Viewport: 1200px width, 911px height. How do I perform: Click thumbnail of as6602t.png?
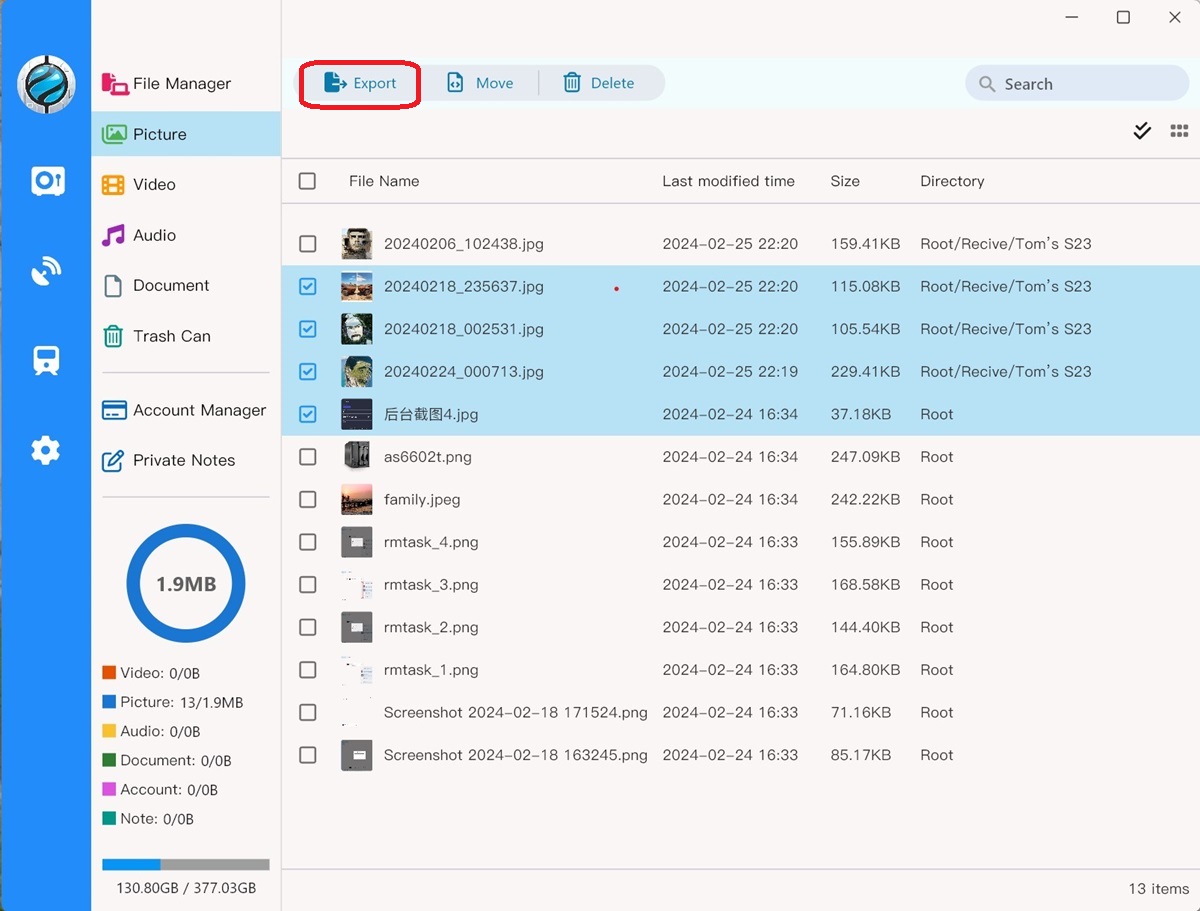(x=357, y=457)
